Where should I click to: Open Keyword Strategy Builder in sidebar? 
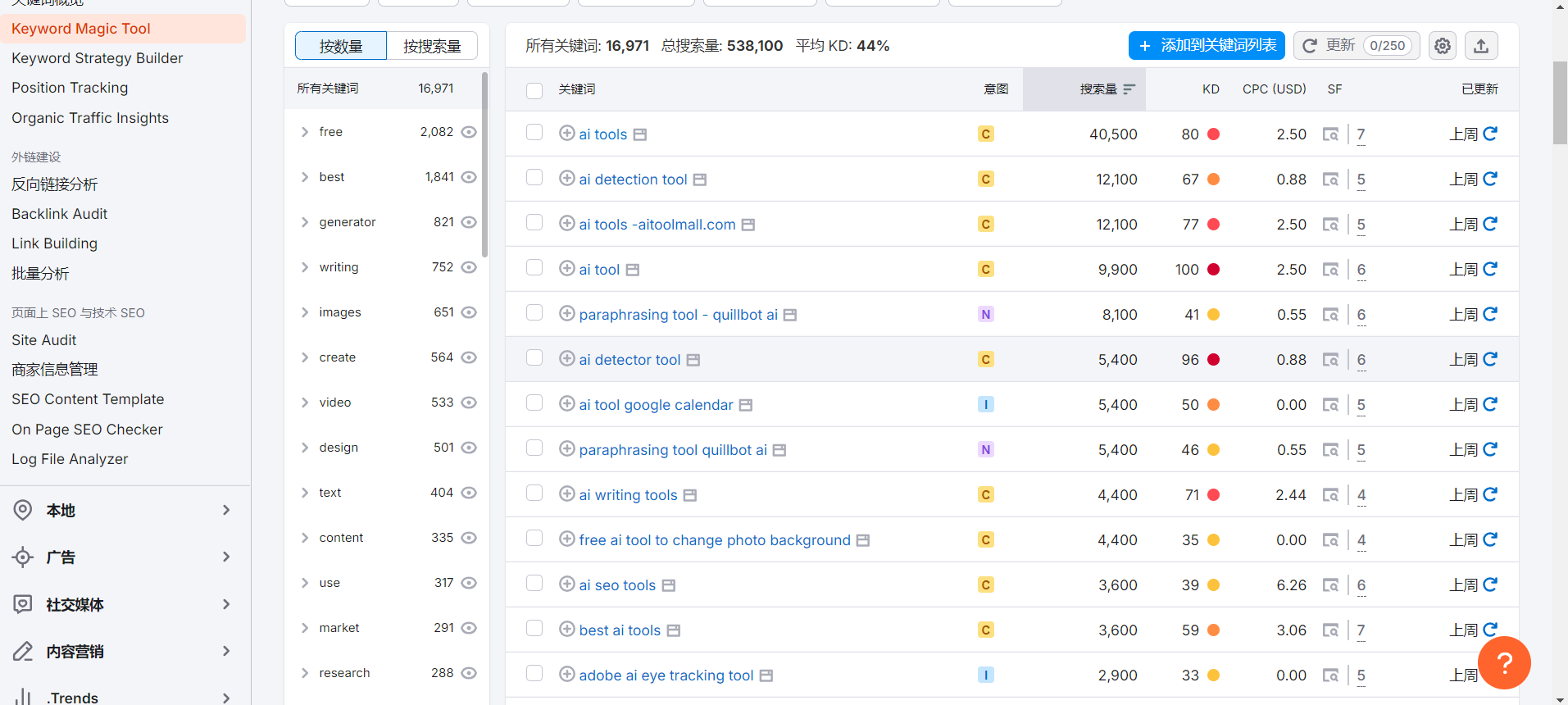(97, 58)
